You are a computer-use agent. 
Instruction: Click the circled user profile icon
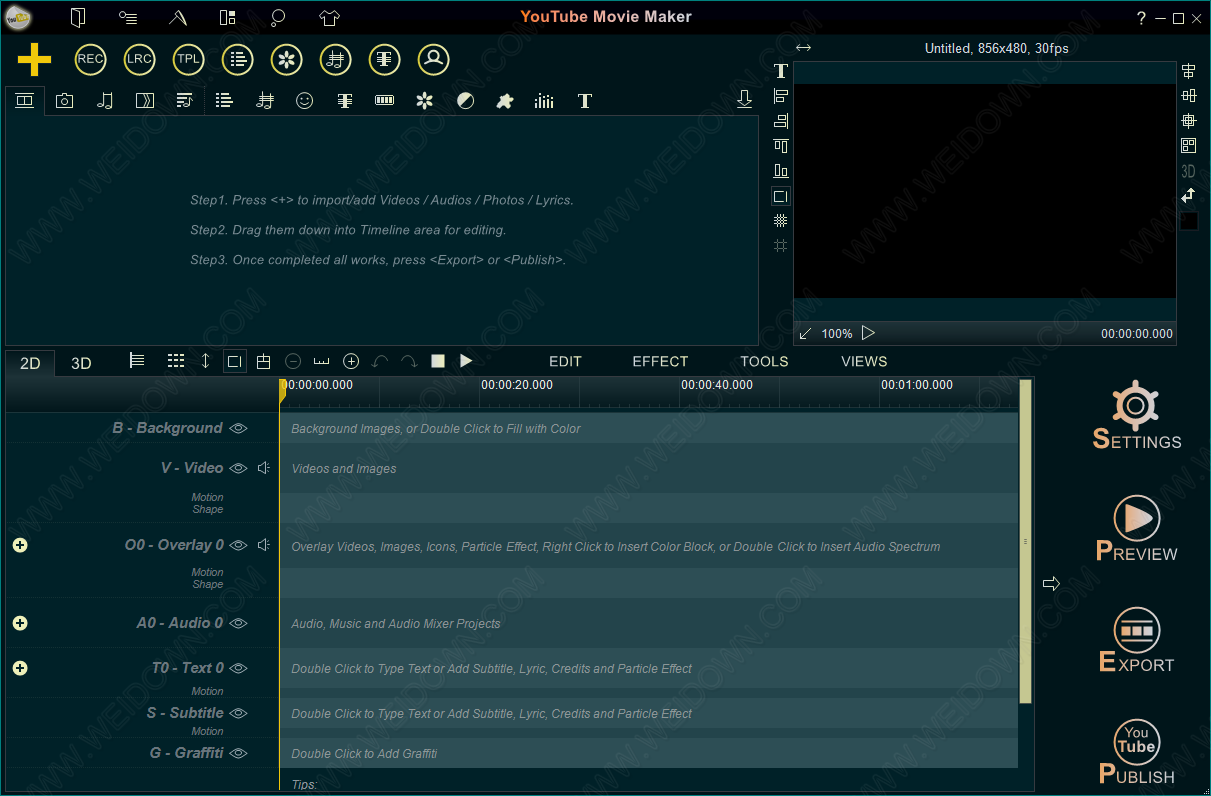(433, 59)
